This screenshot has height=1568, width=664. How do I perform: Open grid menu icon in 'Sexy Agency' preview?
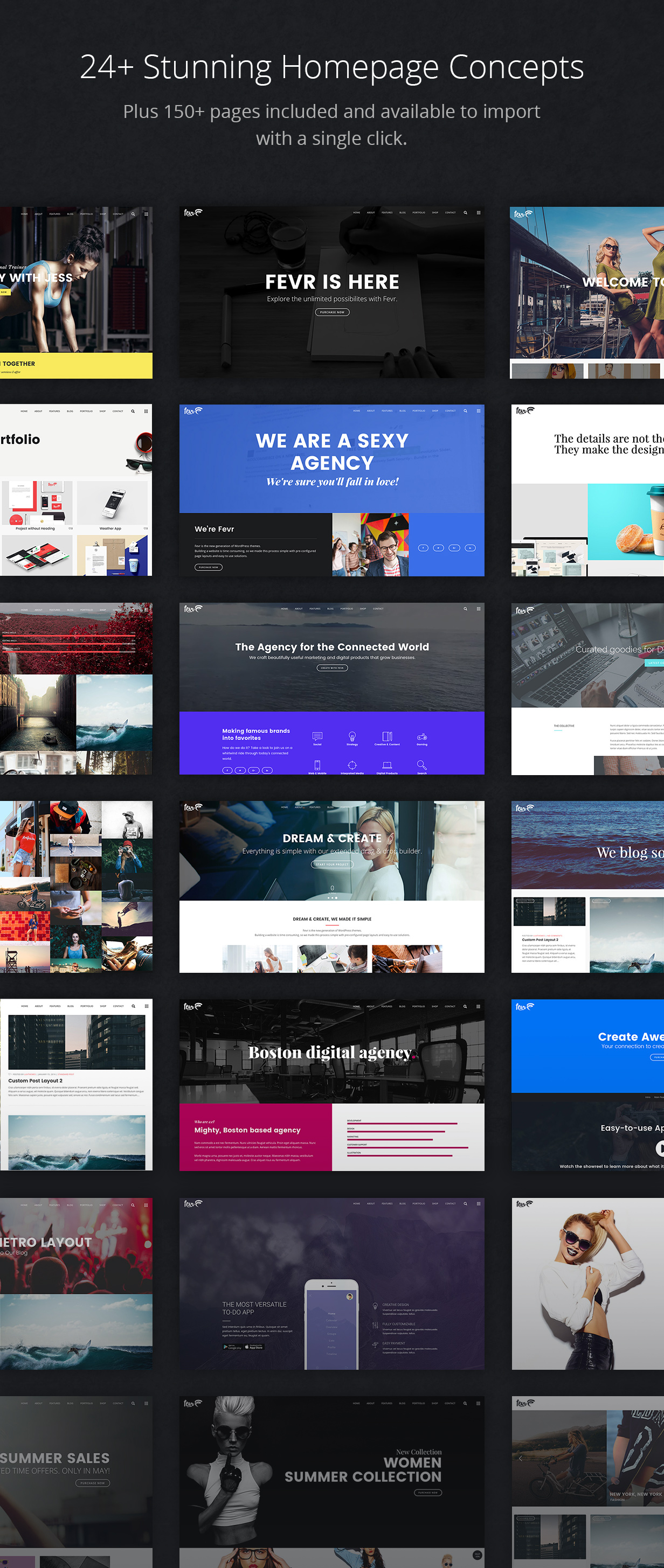478,411
